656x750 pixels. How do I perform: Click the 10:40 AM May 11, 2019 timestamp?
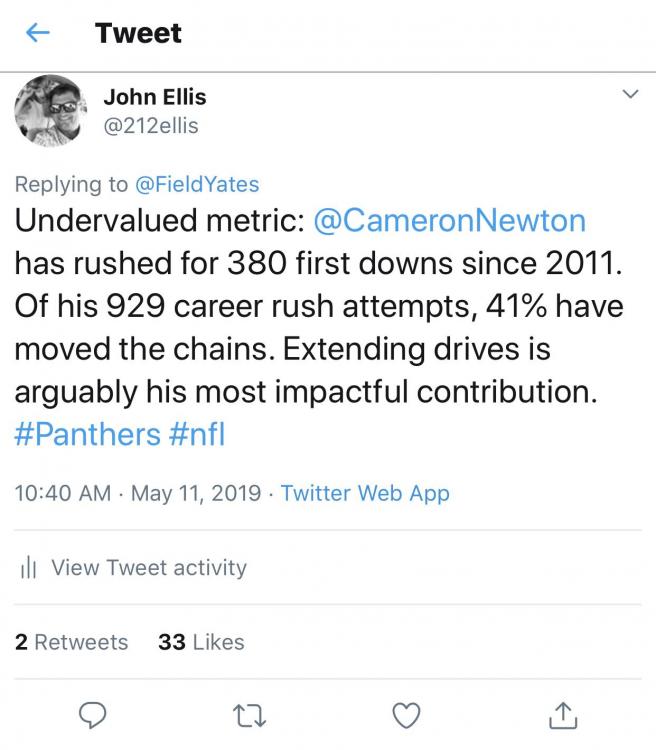pos(139,493)
